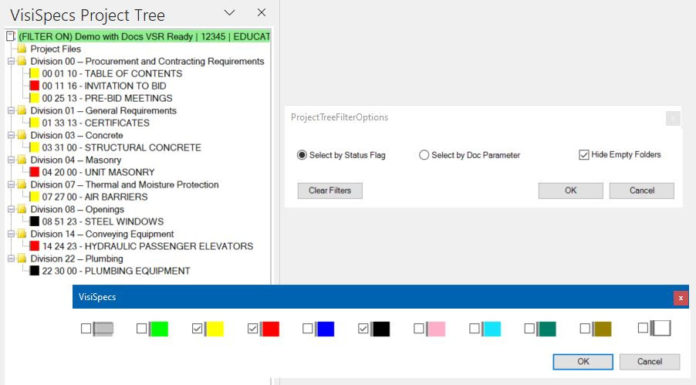Click OK in the VisiSpecs color flag dialog

[x=583, y=361]
